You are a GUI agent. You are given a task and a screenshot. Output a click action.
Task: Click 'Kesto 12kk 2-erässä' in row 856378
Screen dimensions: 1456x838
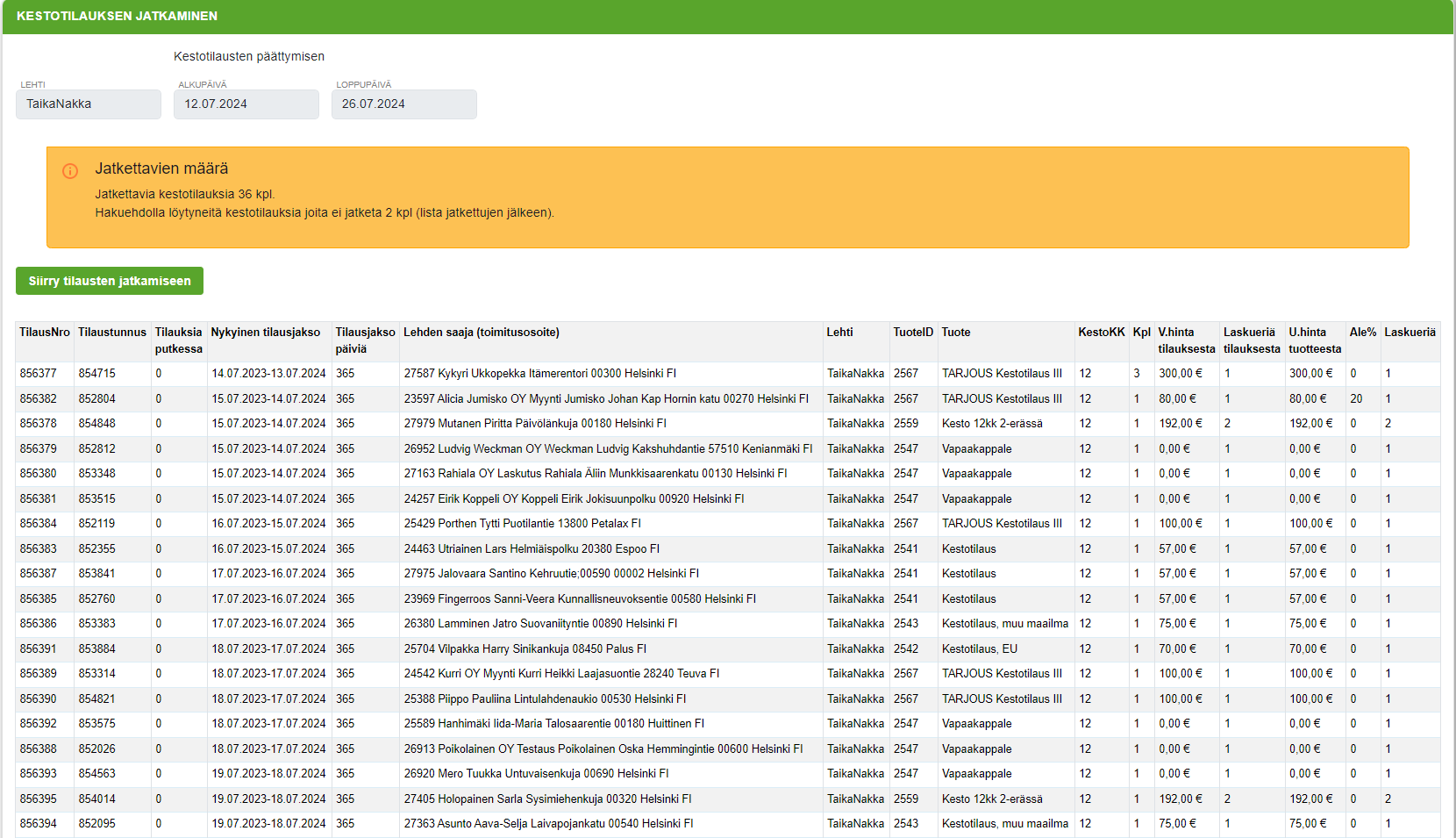993,424
